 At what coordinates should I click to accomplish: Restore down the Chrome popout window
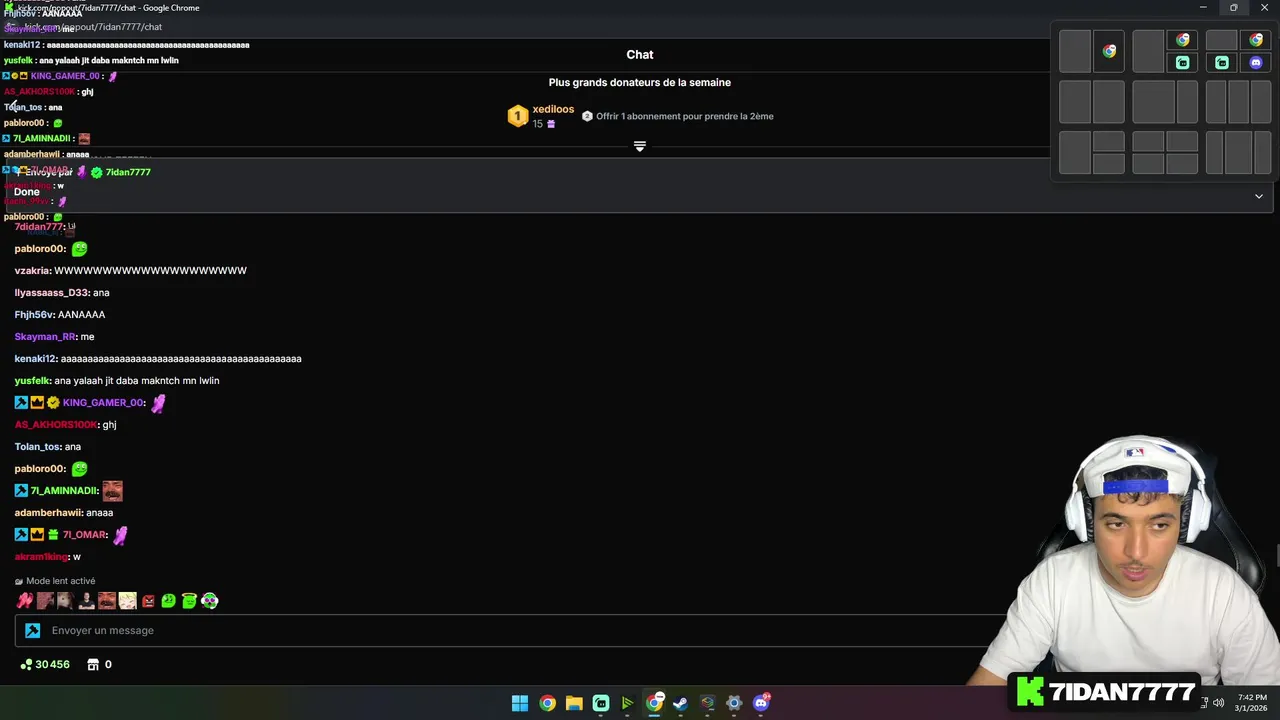pos(1233,8)
